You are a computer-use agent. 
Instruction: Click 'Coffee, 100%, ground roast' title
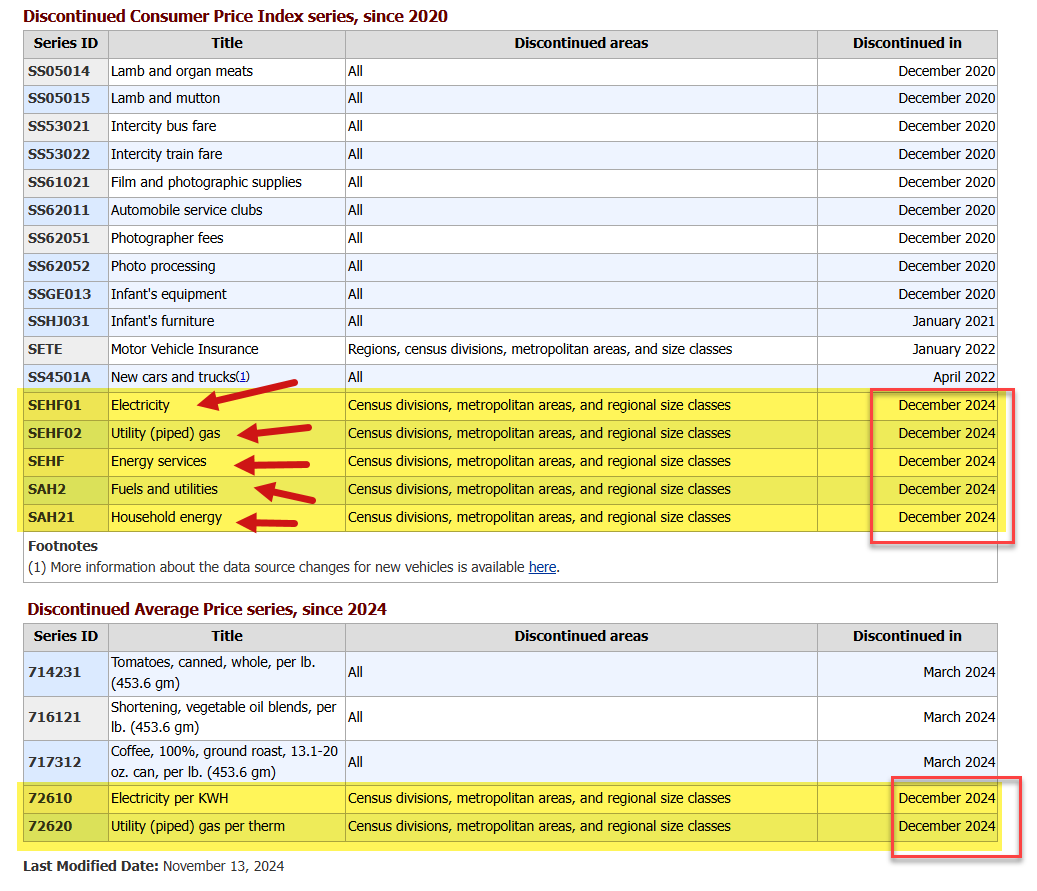[x=224, y=762]
